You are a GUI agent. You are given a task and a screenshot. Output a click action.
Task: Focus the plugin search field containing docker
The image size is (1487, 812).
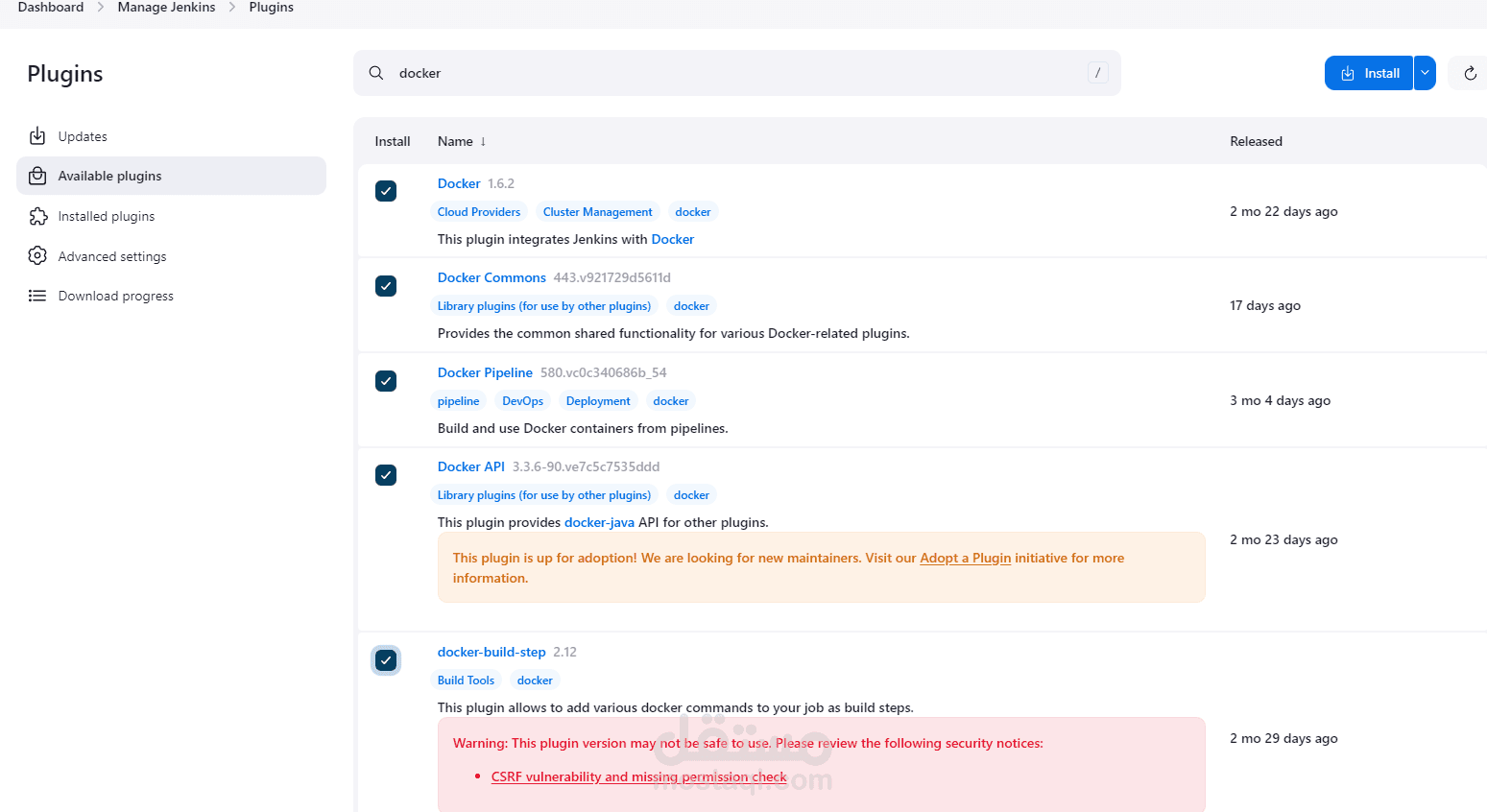pyautogui.click(x=737, y=73)
